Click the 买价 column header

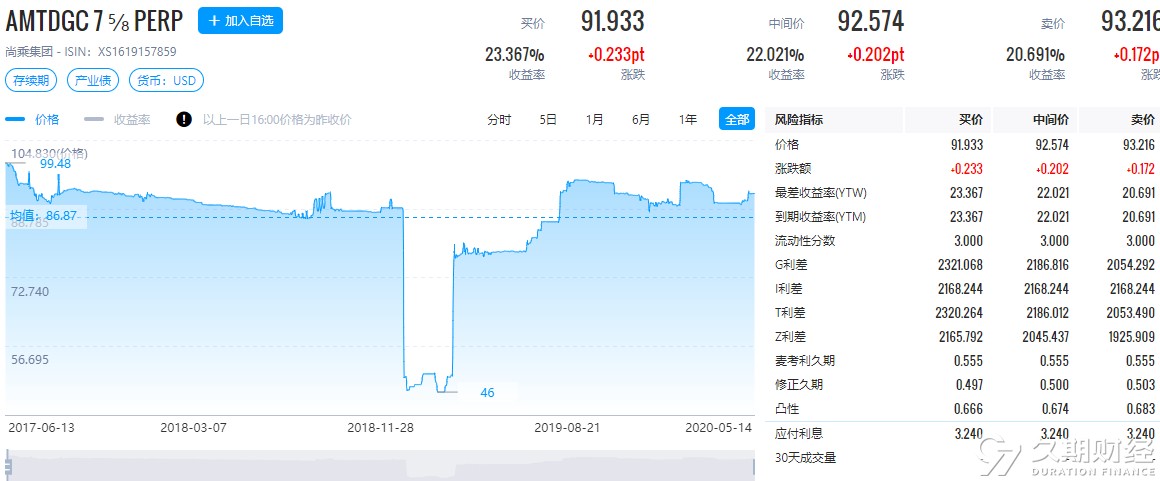click(x=971, y=120)
